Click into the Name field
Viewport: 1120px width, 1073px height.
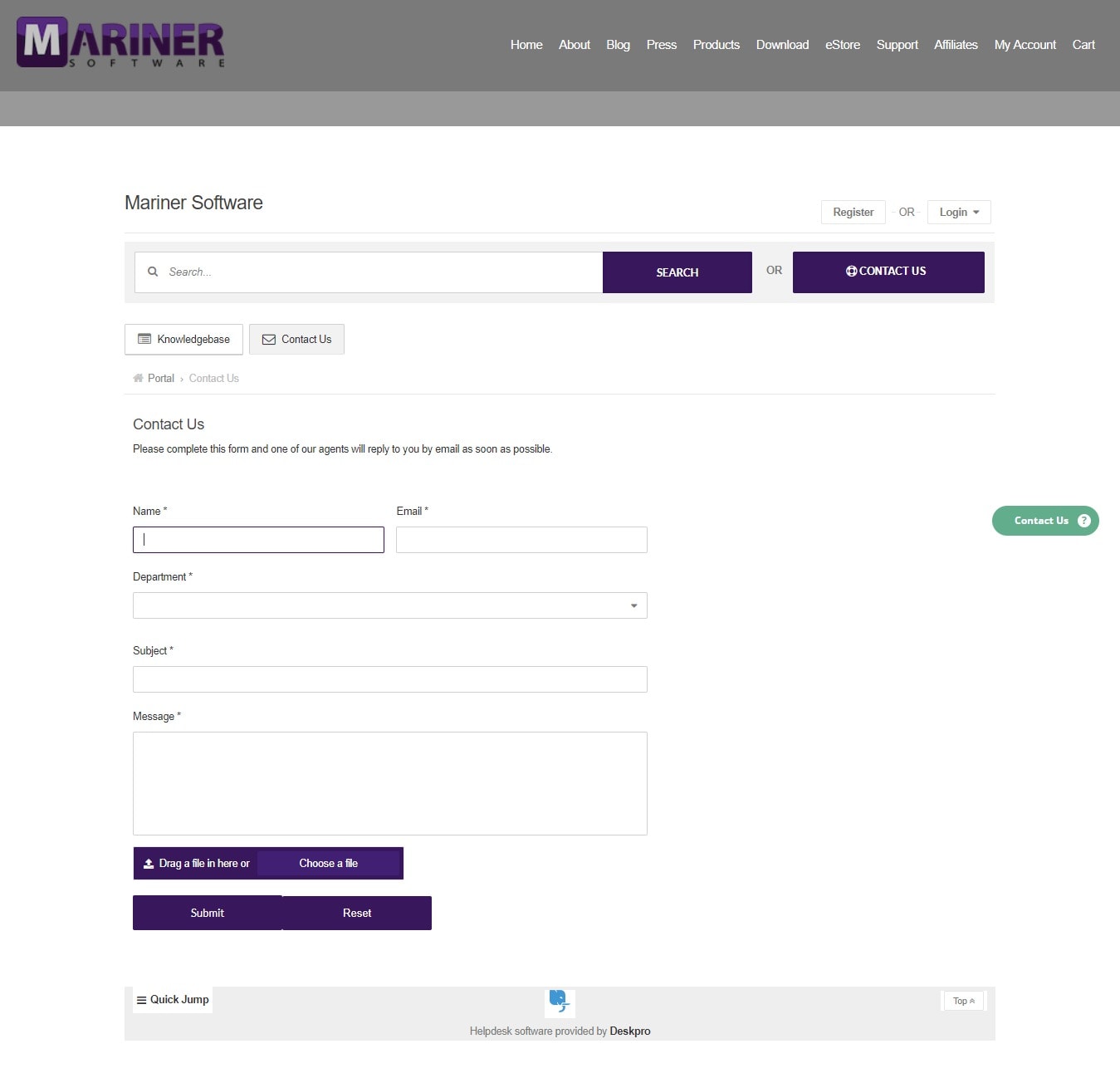[258, 540]
